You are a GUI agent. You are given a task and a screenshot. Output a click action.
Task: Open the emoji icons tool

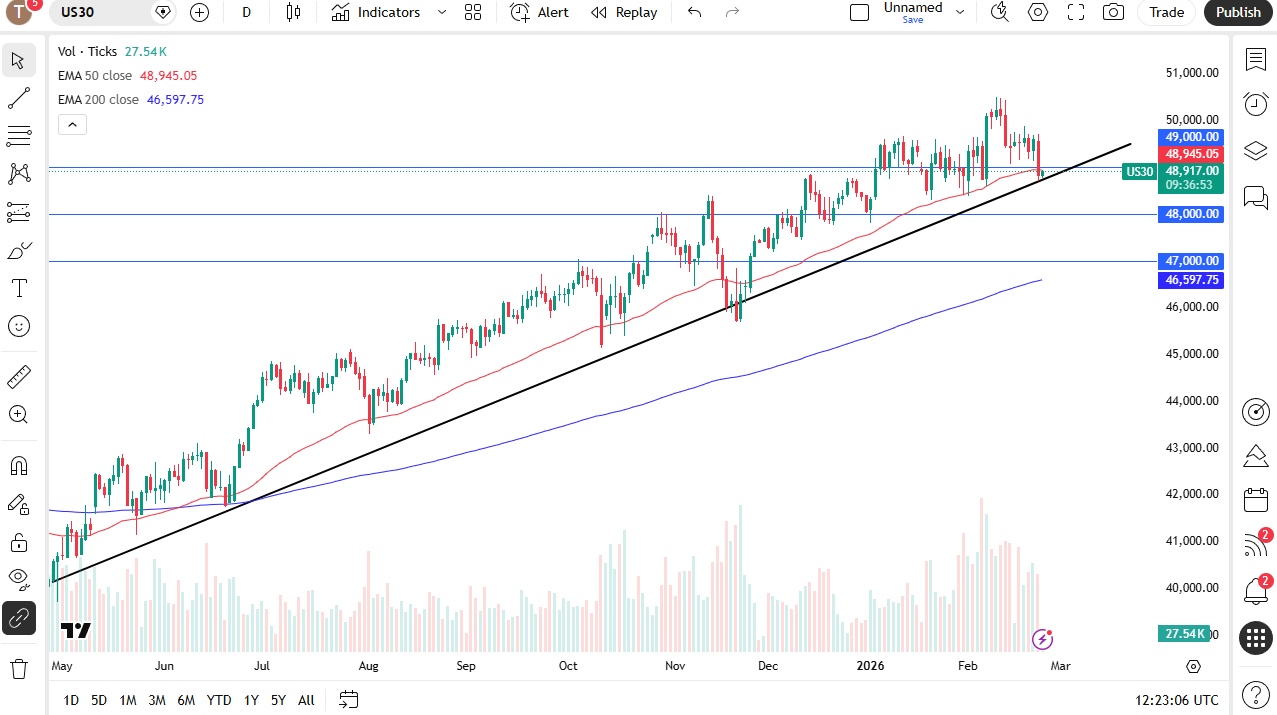[18, 326]
